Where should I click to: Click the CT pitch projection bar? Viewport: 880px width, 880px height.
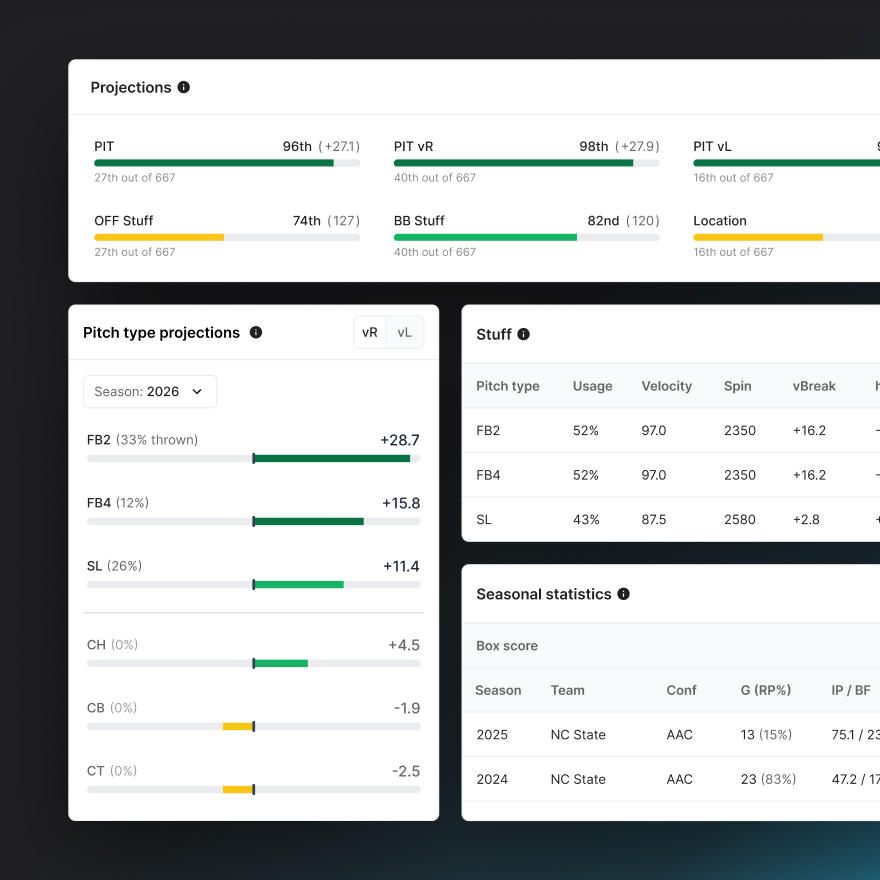tap(253, 789)
